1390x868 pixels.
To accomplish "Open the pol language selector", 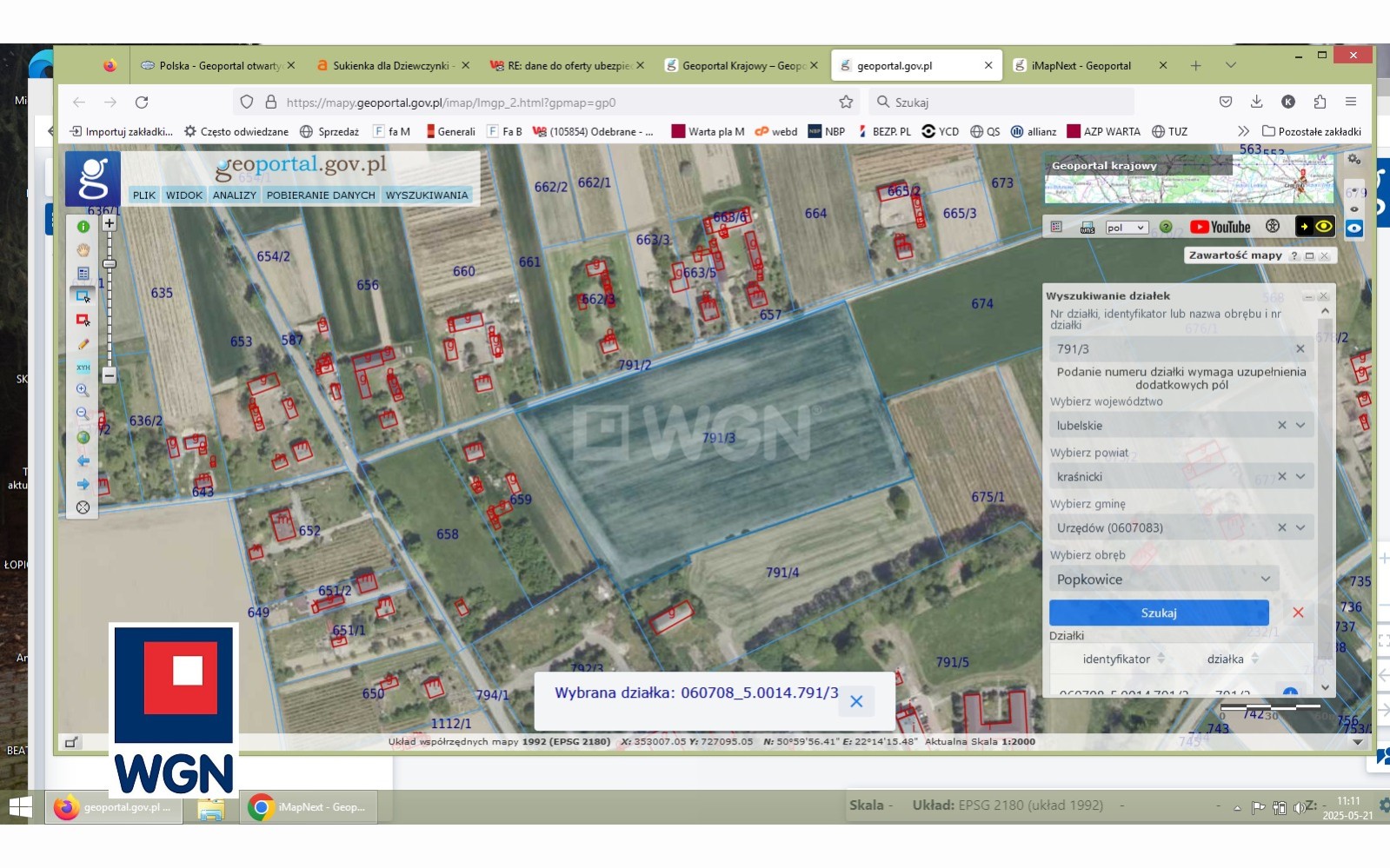I will [x=1127, y=228].
